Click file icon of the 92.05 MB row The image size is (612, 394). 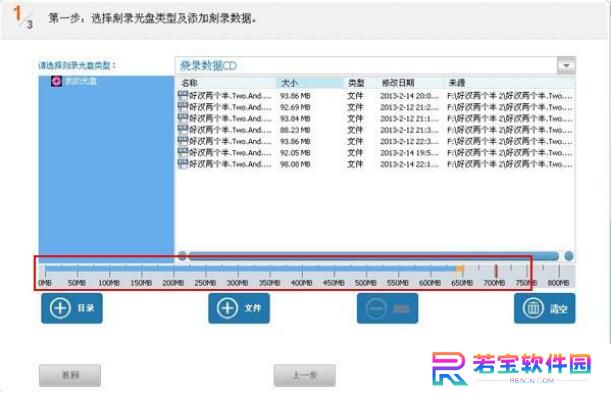click(x=183, y=152)
